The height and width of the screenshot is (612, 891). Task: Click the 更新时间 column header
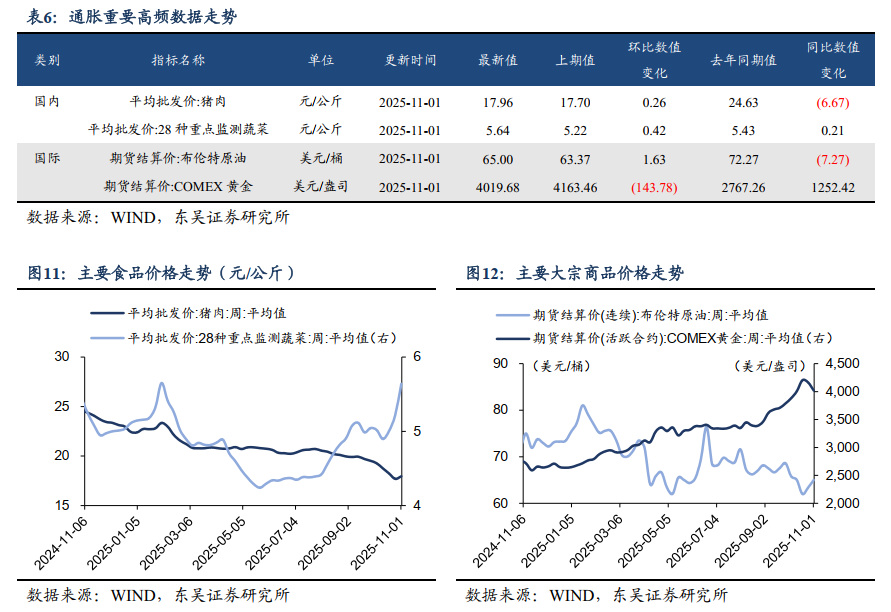point(410,61)
